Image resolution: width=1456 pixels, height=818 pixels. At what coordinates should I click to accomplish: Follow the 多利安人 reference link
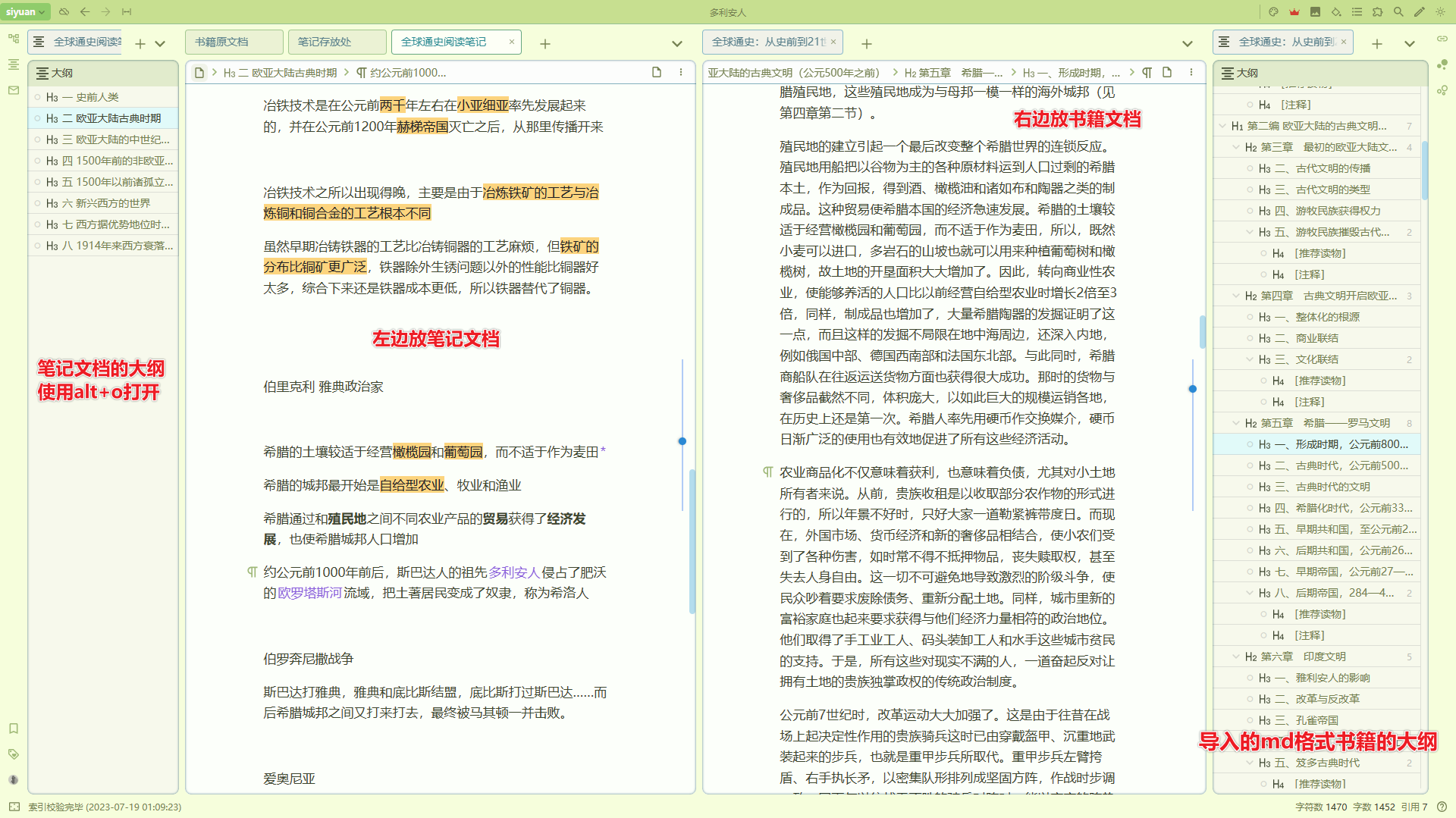[x=513, y=572]
